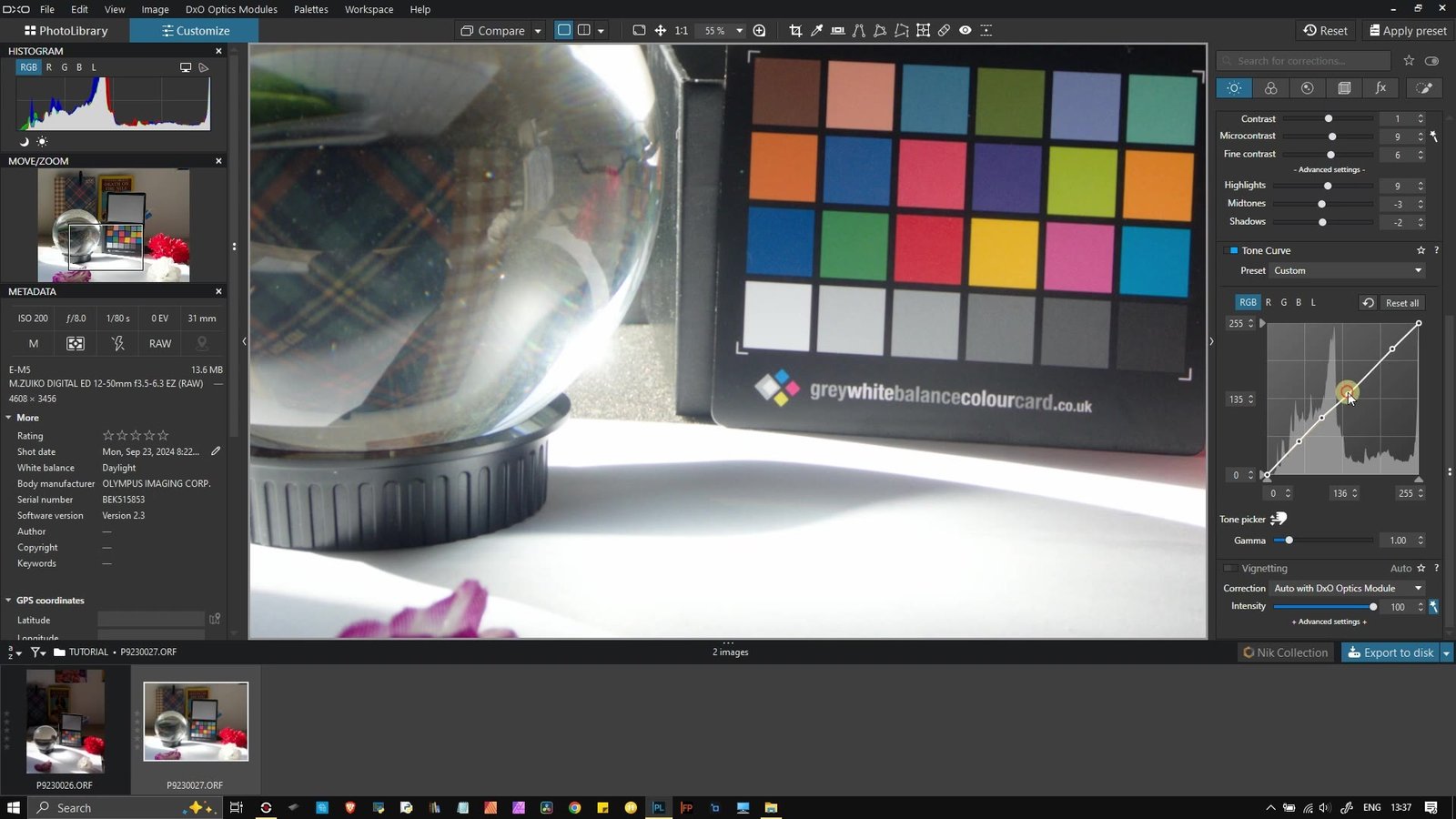Screen dimensions: 1456x819
Task: Open the Effects fx palette tab
Action: coord(1380,87)
